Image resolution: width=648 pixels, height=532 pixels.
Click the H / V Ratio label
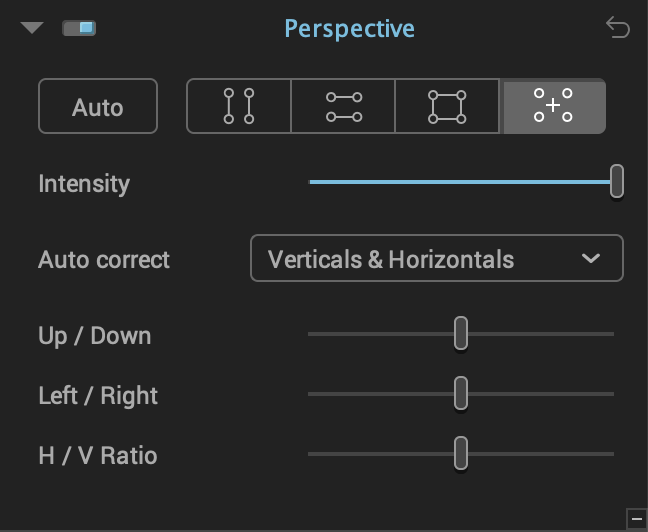[x=98, y=456]
